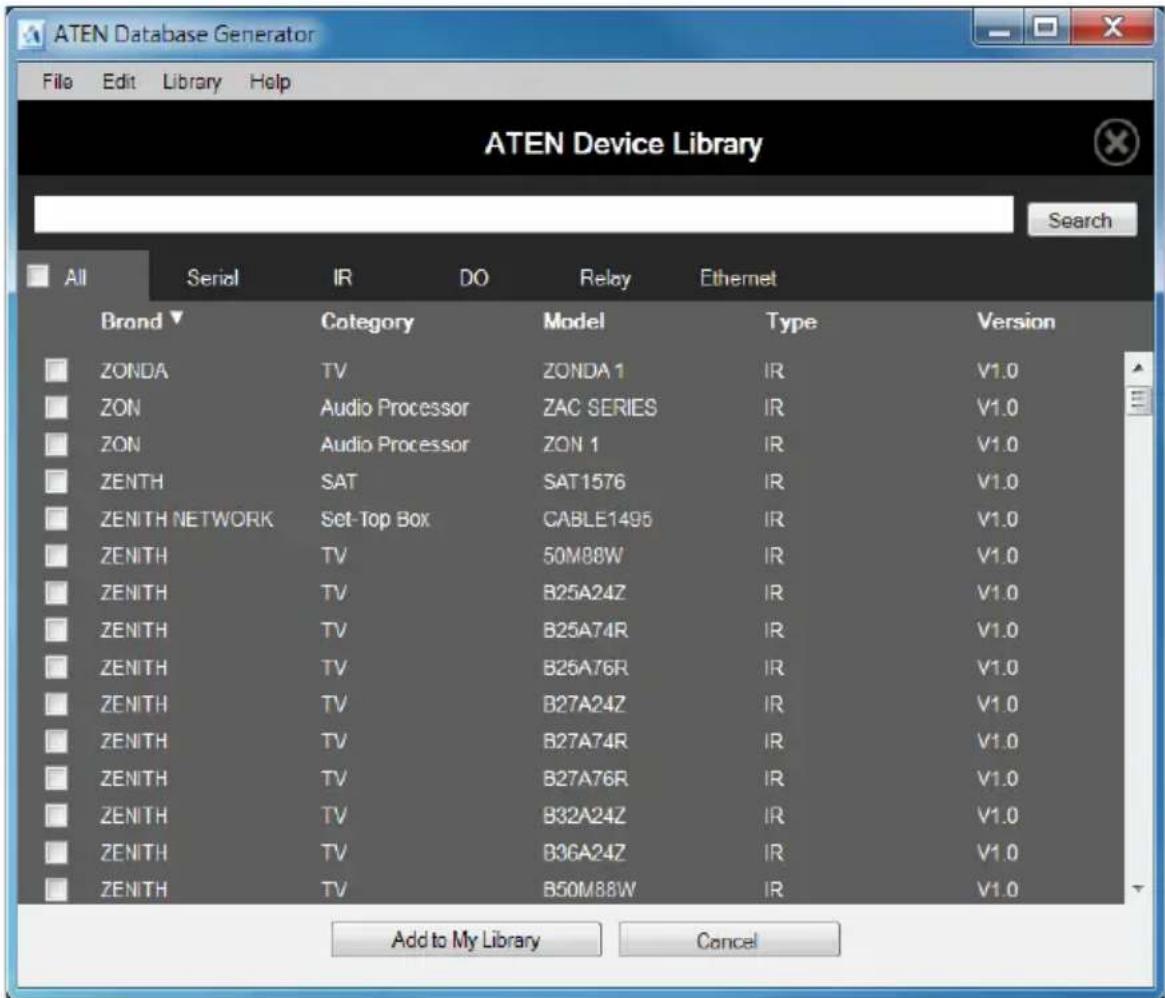This screenshot has height=998, width=1165.
Task: Click the ZAC SERIES model cell
Action: coord(600,407)
